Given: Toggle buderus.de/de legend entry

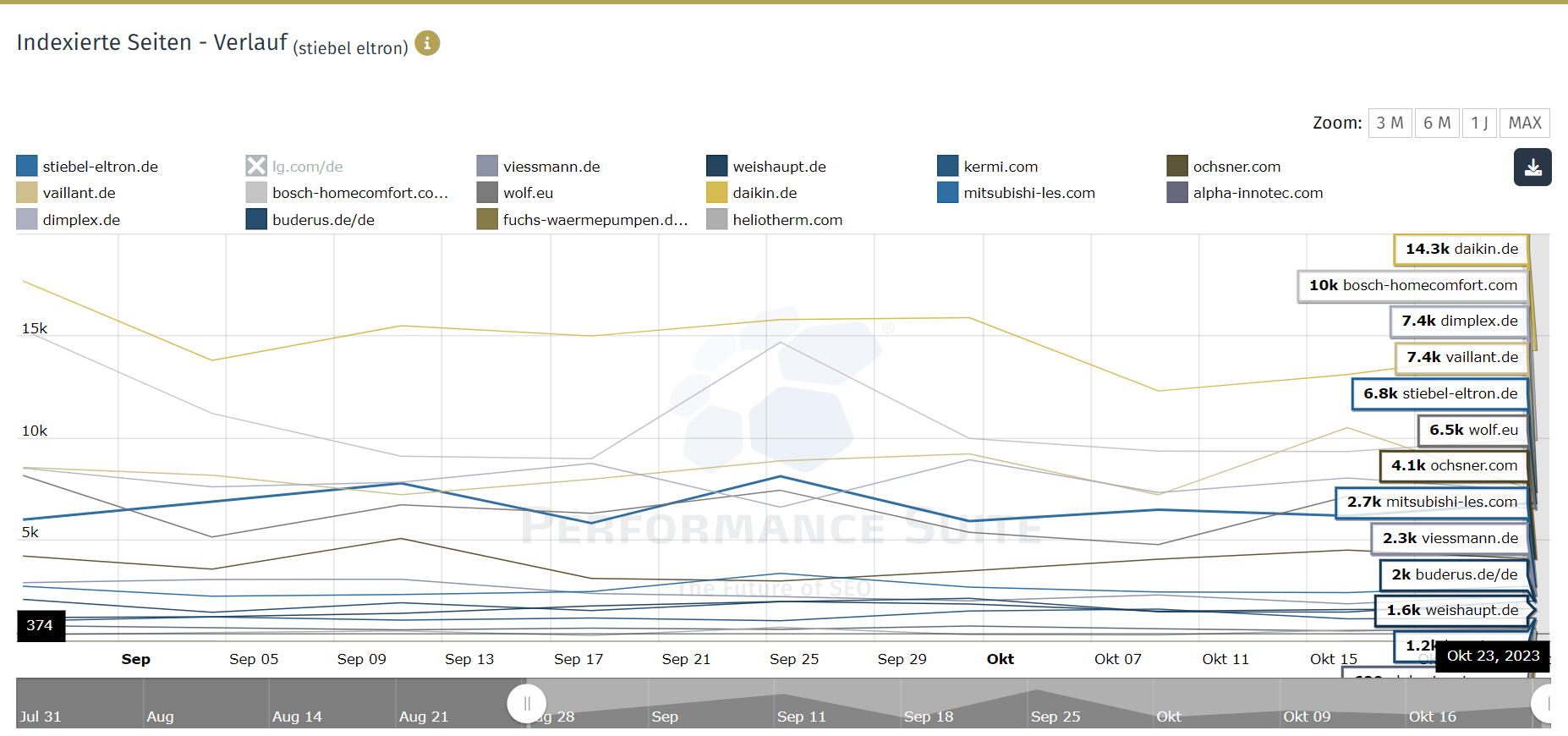Looking at the screenshot, I should click(x=310, y=219).
